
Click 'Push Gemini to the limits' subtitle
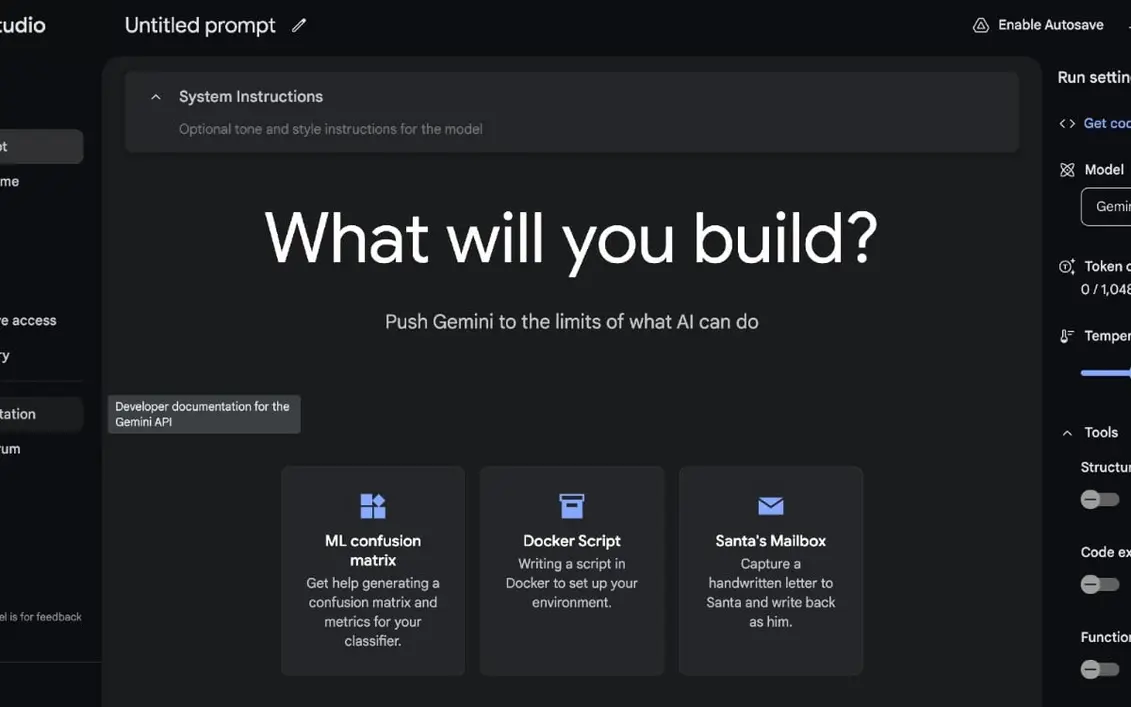[571, 322]
